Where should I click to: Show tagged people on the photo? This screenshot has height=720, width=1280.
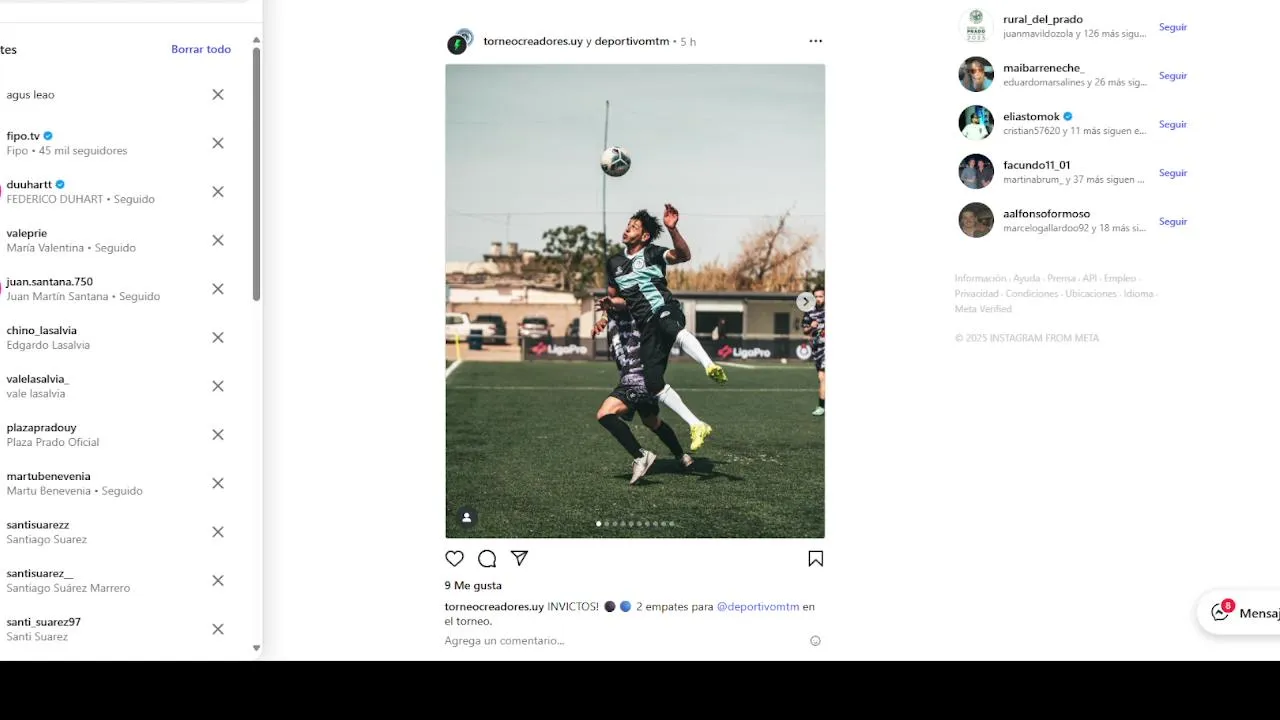[x=466, y=517]
